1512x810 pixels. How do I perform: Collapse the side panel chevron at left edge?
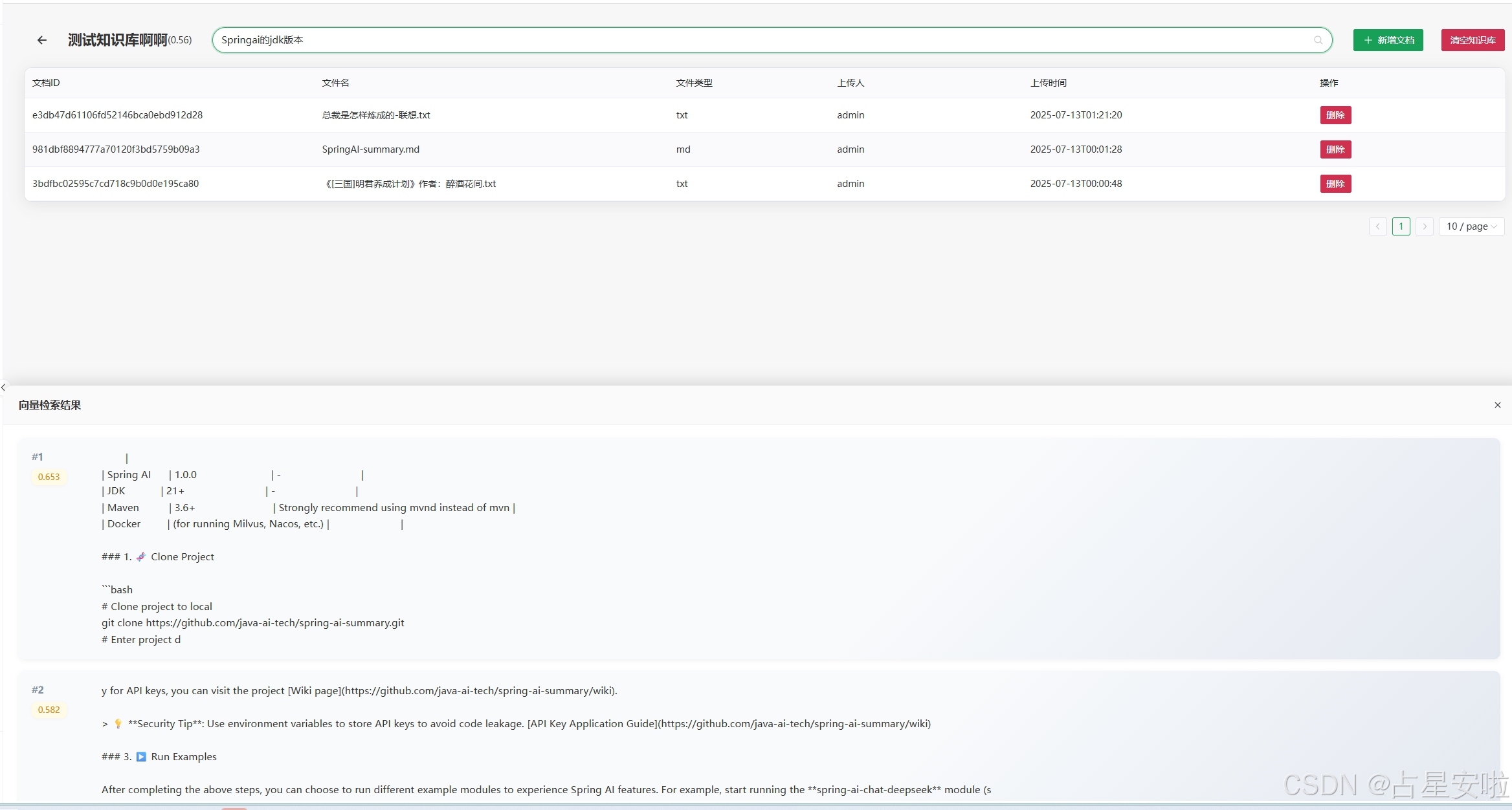tap(3, 387)
